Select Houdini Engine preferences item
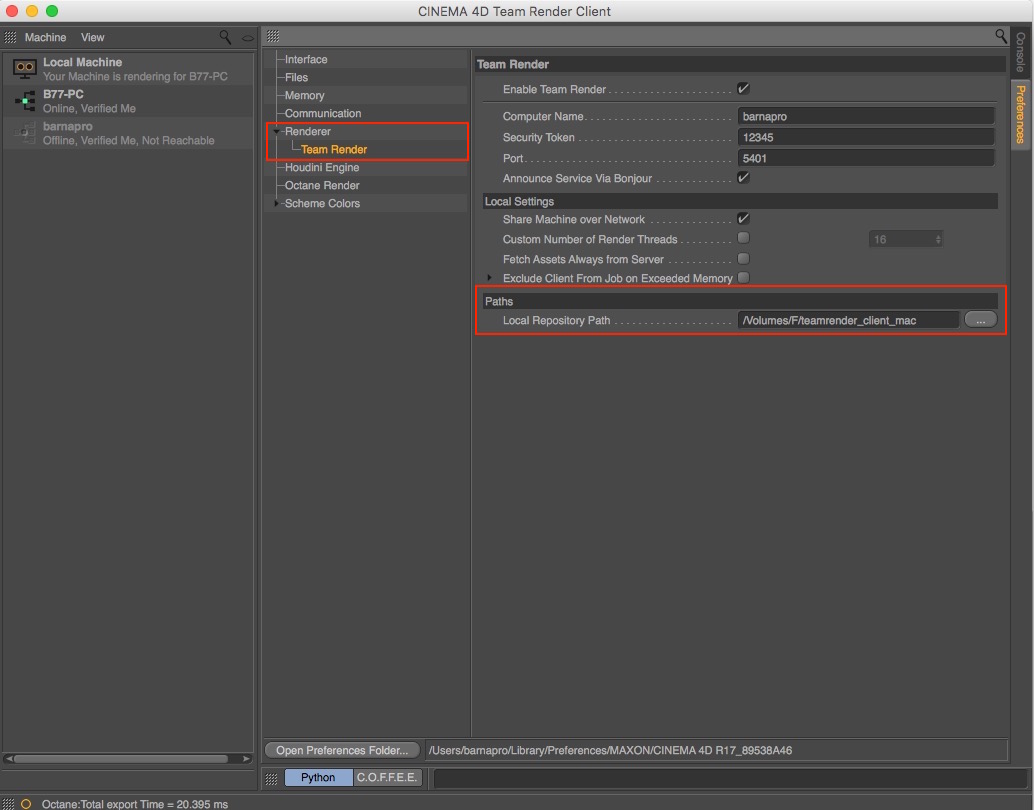 pos(322,168)
